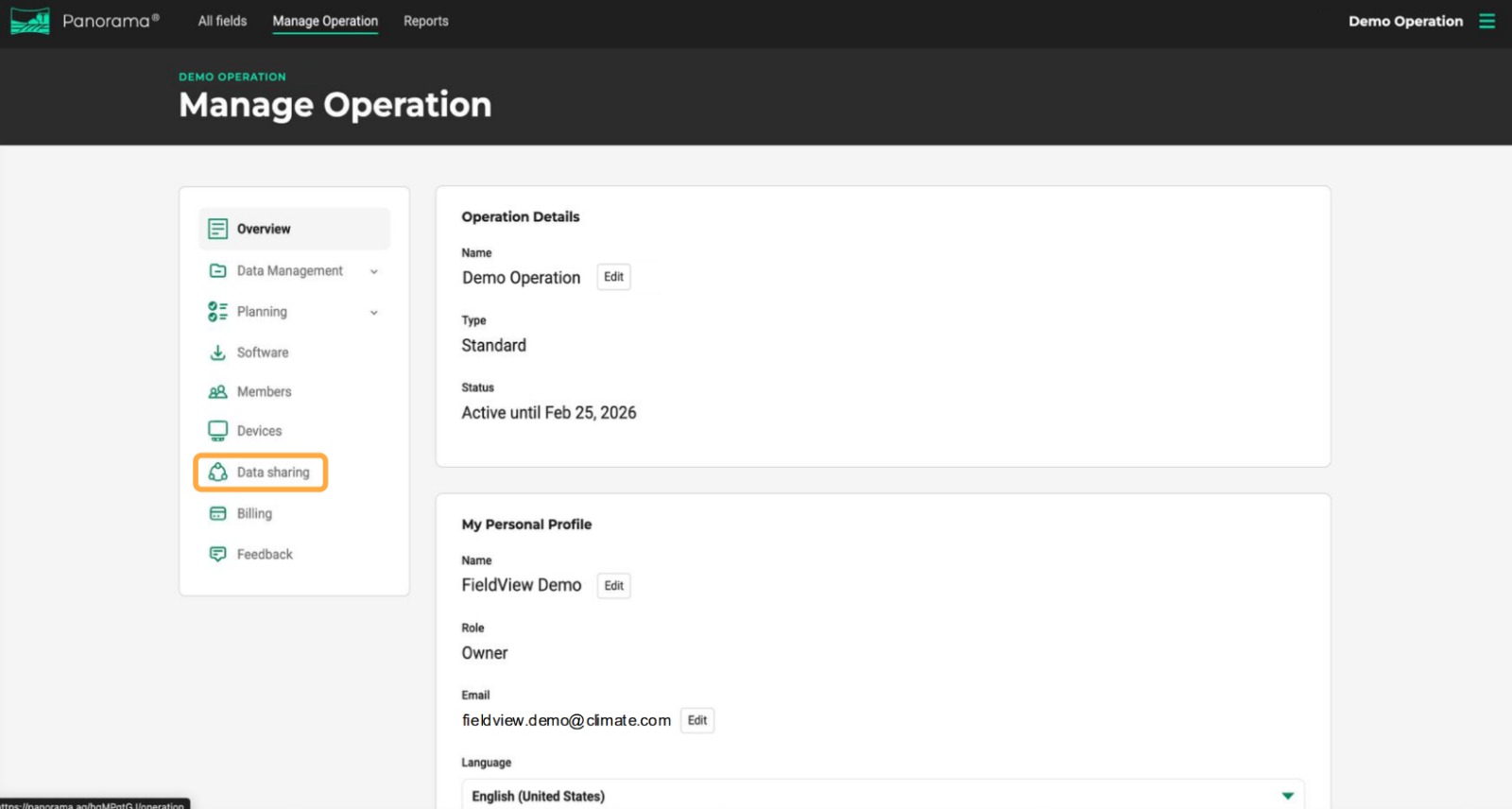Screen dimensions: 1512x809
Task: Click Demo Operation account label
Action: click(1405, 21)
